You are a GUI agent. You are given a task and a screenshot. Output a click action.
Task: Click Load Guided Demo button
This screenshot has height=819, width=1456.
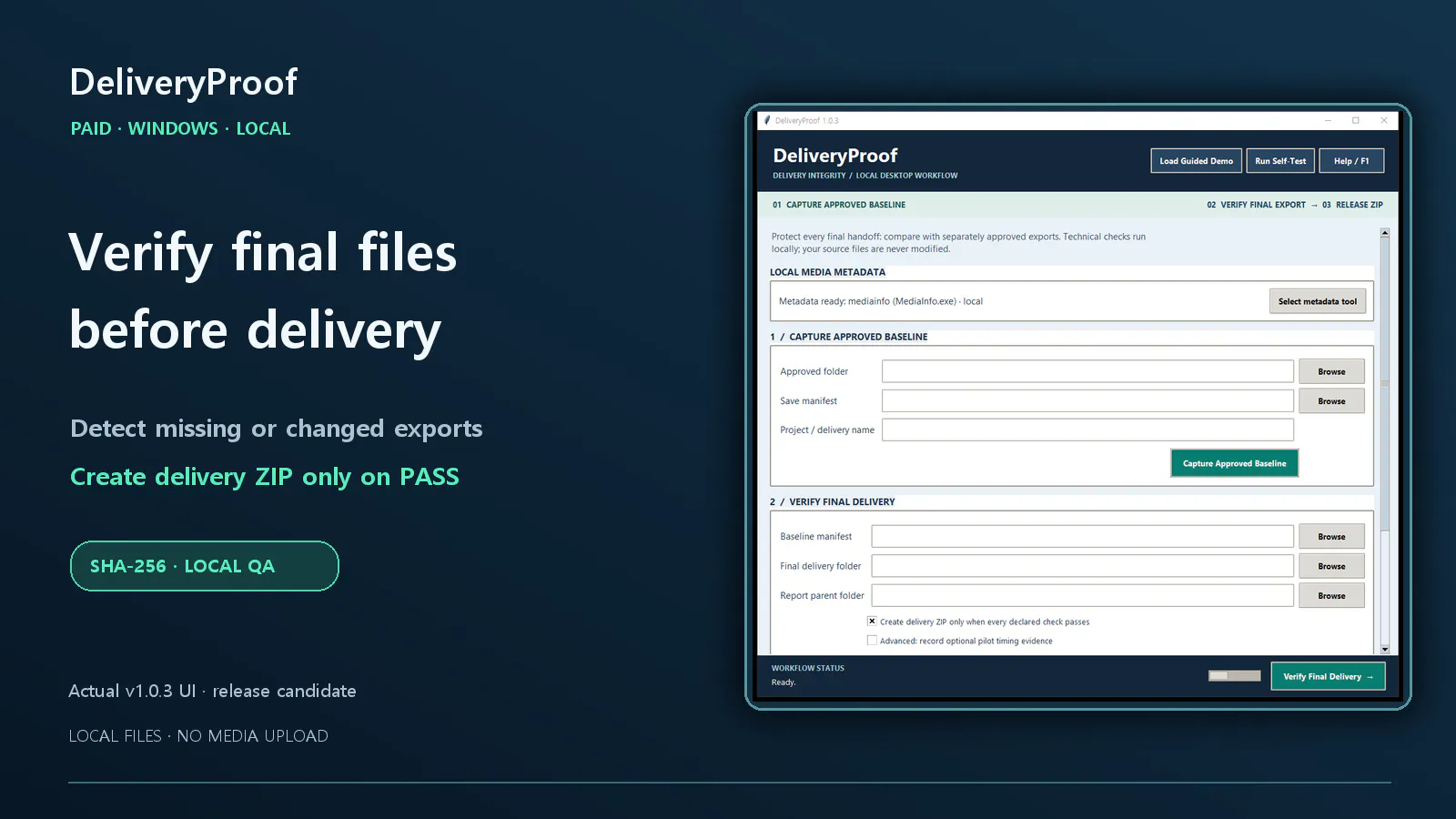[x=1196, y=161]
